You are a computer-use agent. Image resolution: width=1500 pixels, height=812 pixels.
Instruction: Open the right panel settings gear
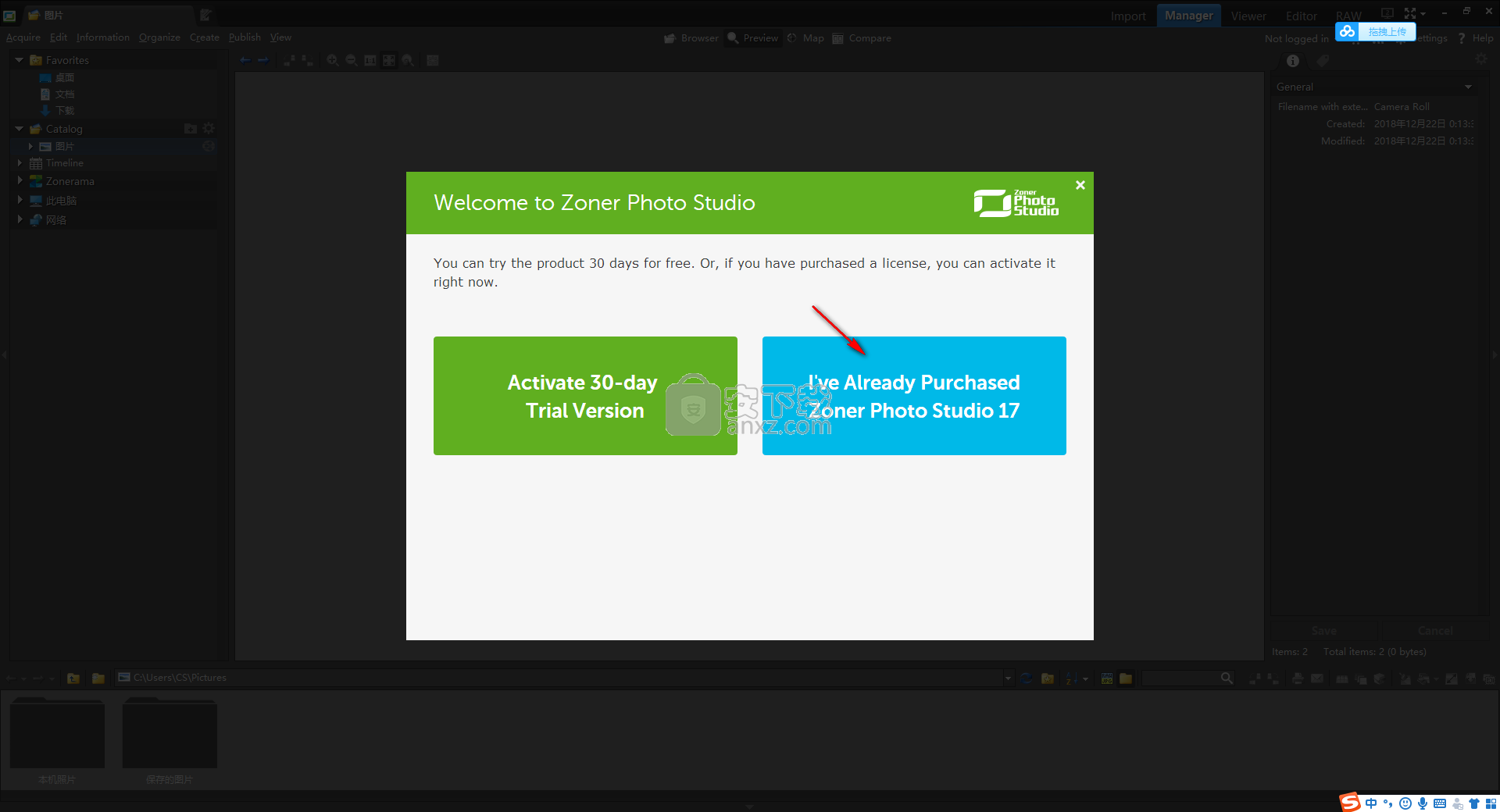(x=1480, y=59)
